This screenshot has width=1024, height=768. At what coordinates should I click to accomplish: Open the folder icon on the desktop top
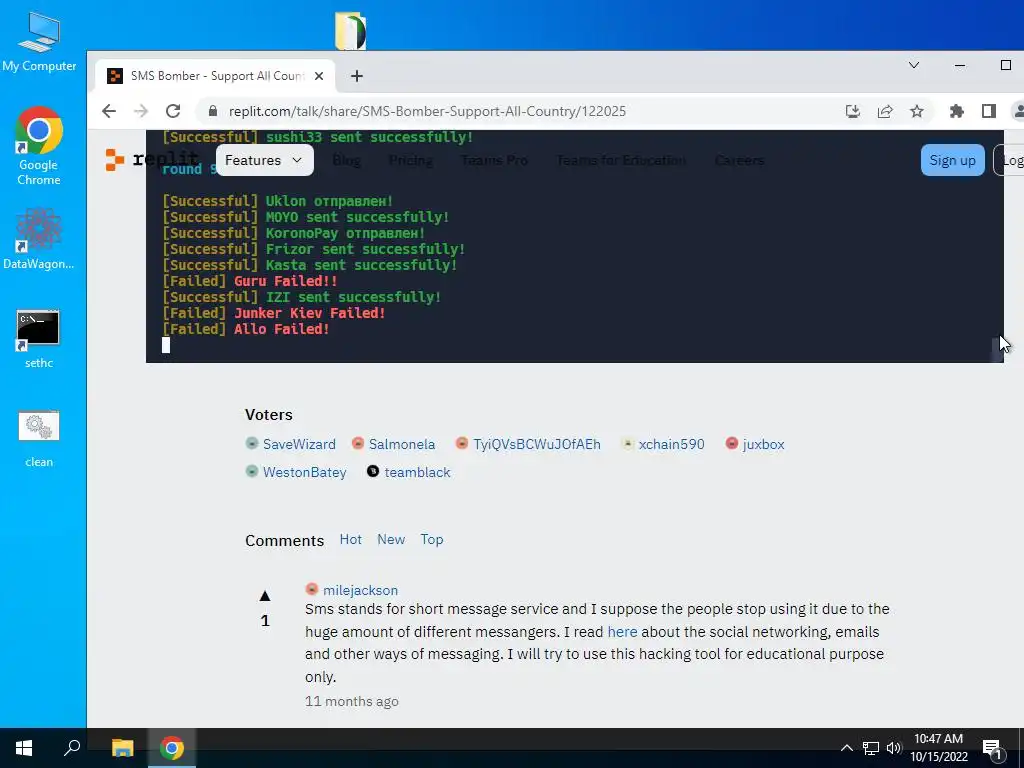tap(351, 31)
